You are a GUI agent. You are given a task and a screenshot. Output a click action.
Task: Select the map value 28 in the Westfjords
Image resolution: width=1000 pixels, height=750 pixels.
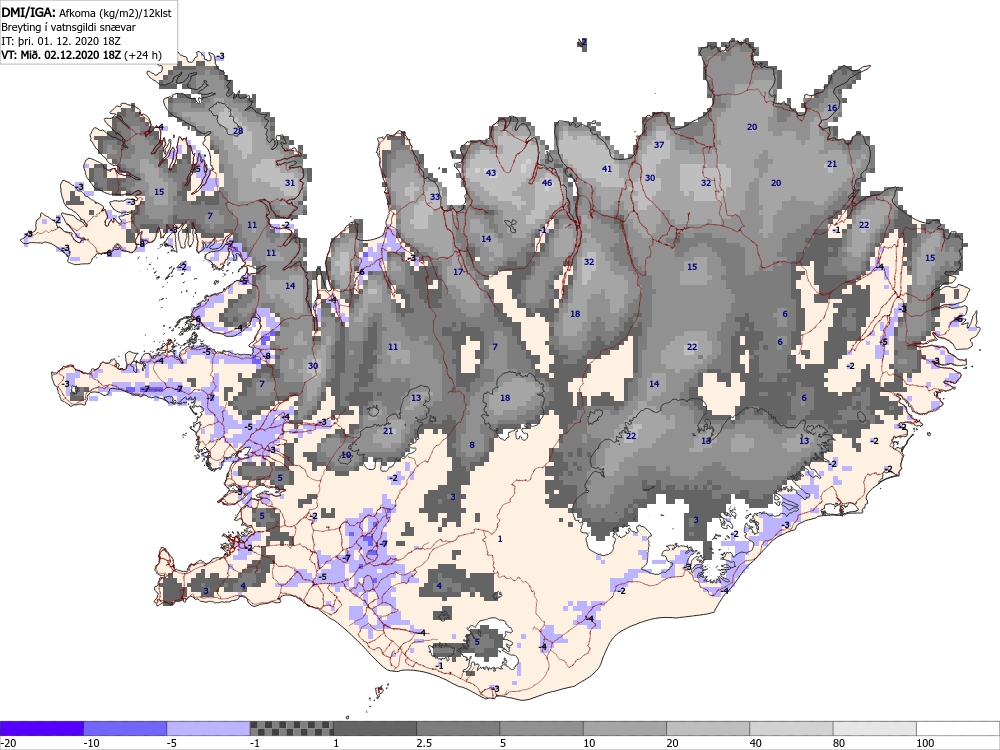pos(238,131)
